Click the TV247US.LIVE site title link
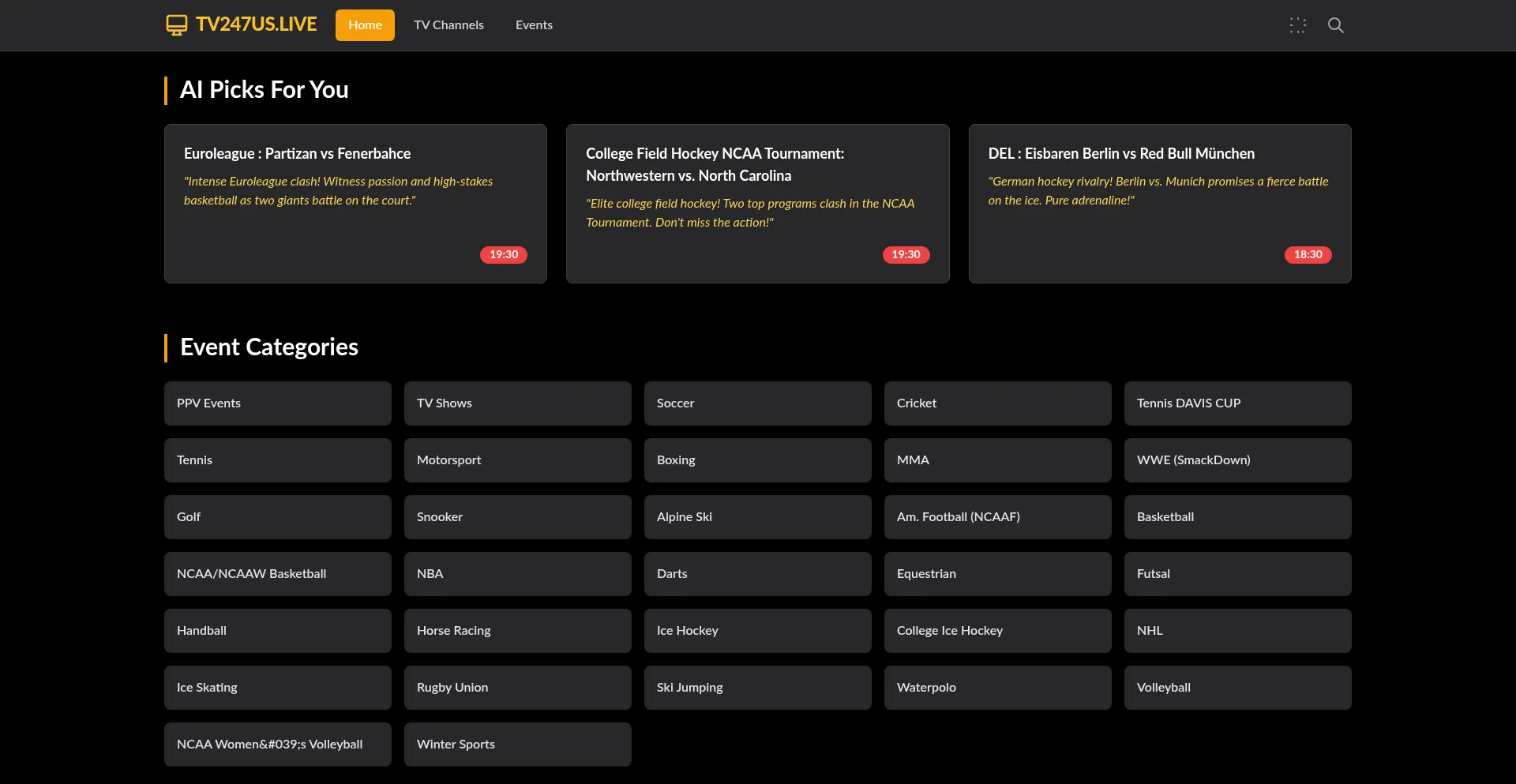Screen dimensions: 1516x784 click(x=256, y=24)
